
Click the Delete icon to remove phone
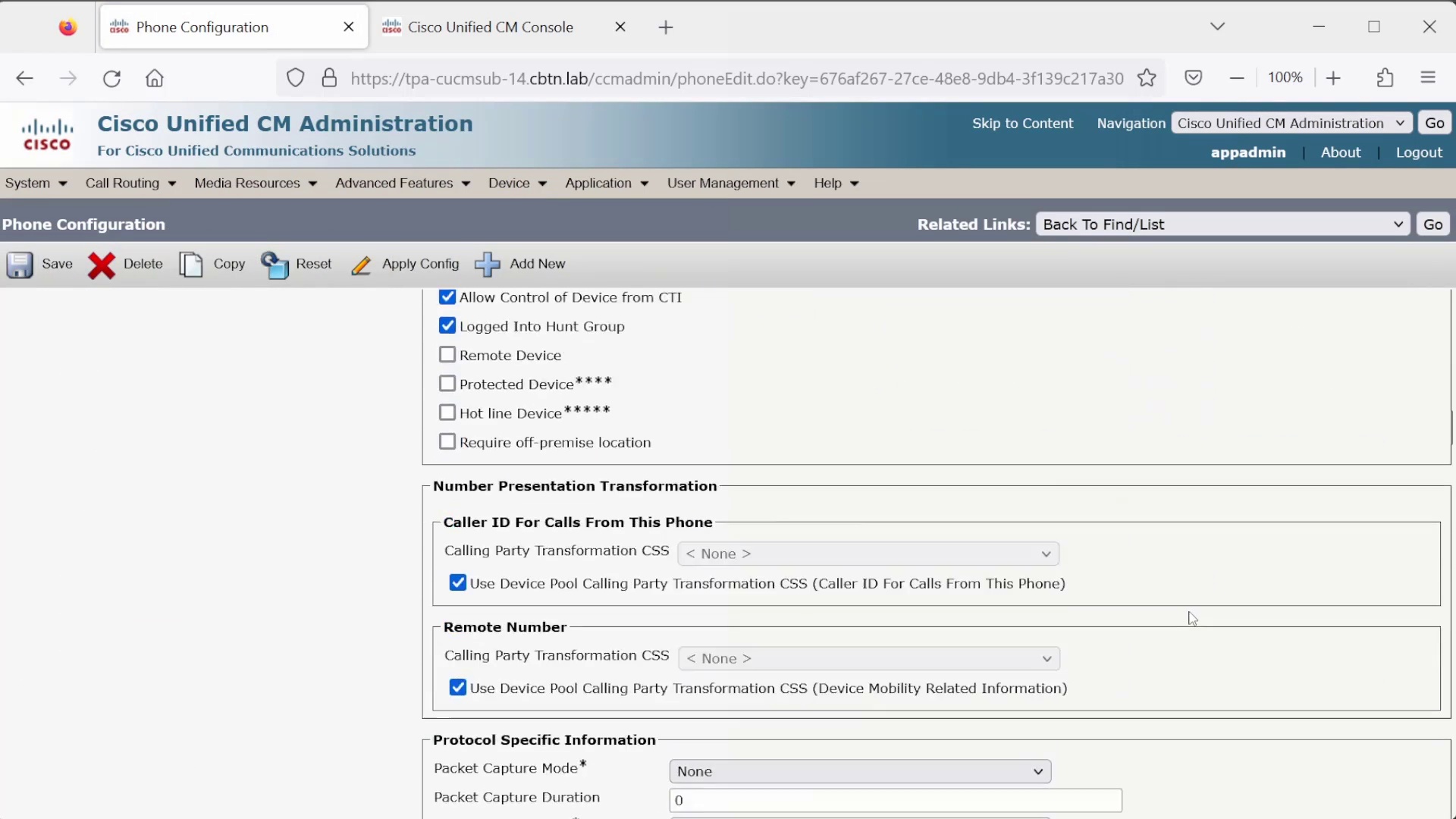101,263
